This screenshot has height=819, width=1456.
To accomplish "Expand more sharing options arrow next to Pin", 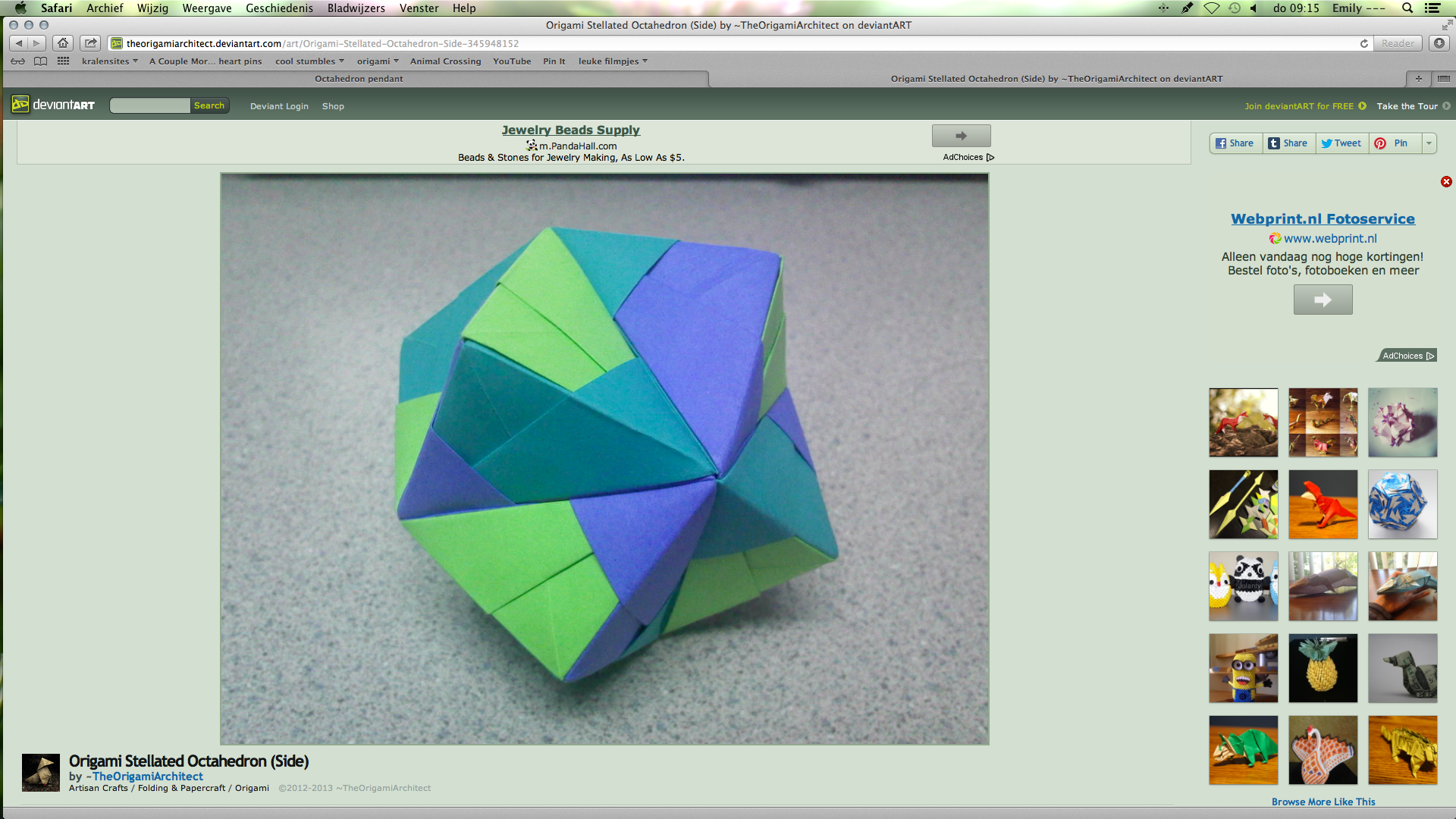I will pyautogui.click(x=1429, y=143).
